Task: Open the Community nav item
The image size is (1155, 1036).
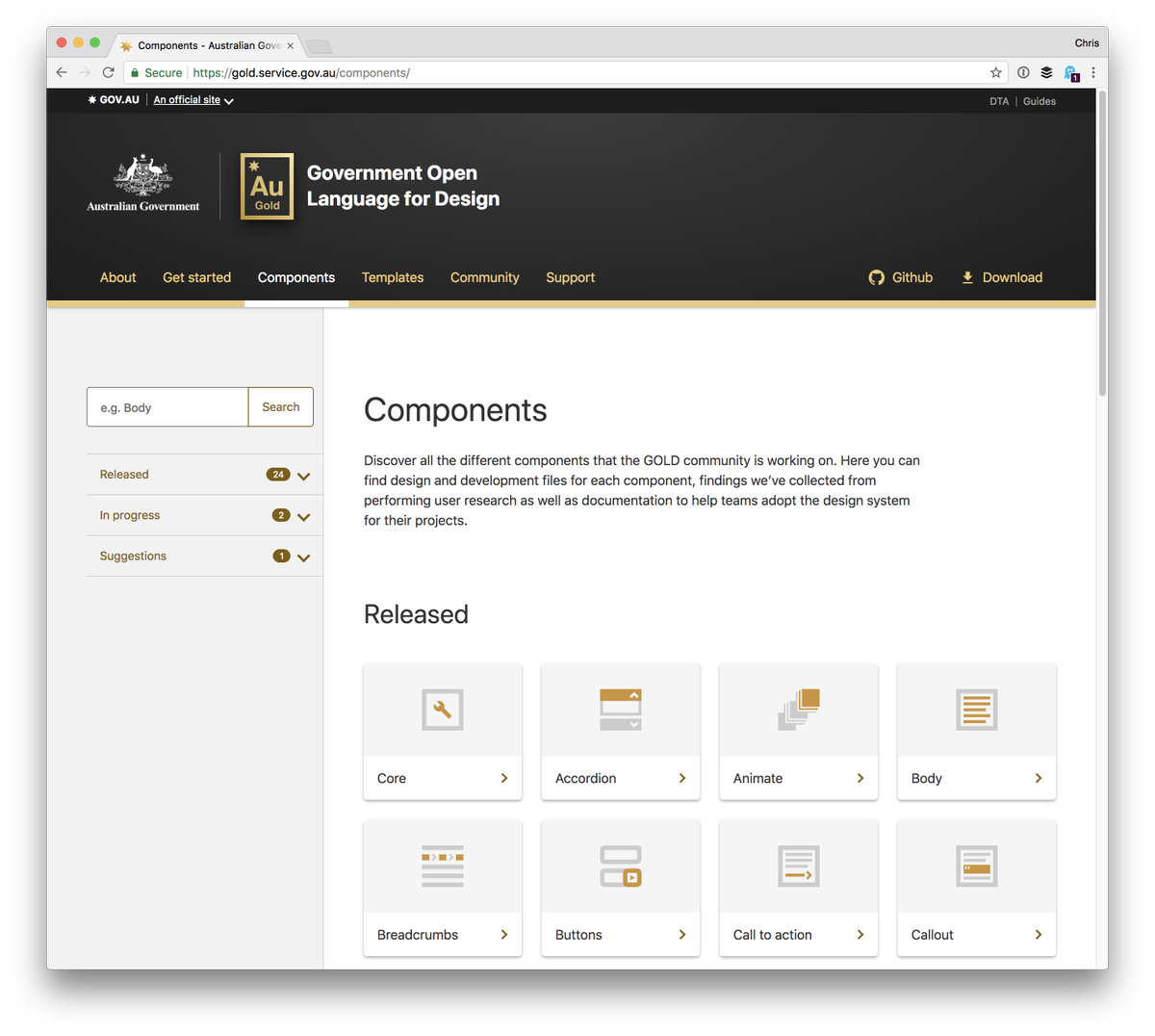Action: [485, 277]
